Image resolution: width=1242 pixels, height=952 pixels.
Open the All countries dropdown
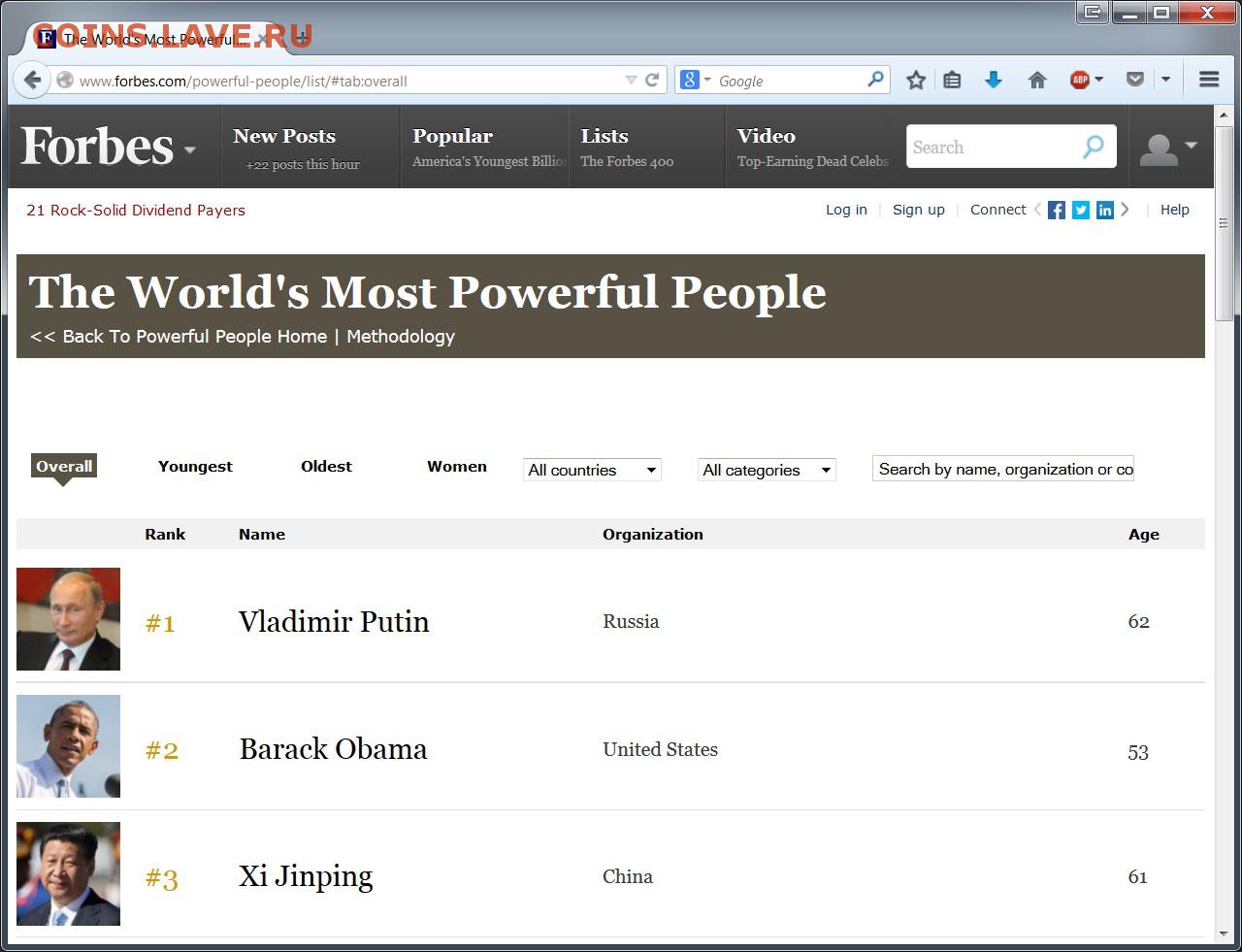coord(592,470)
